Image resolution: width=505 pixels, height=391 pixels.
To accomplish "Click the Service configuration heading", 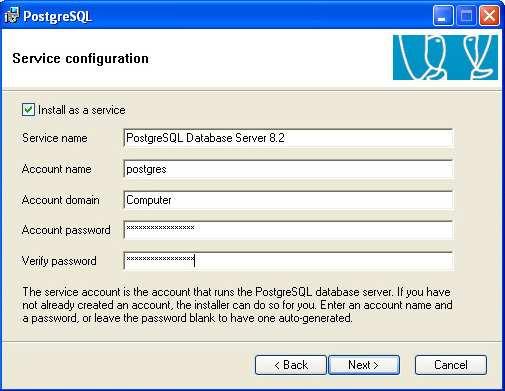I will 80,59.
